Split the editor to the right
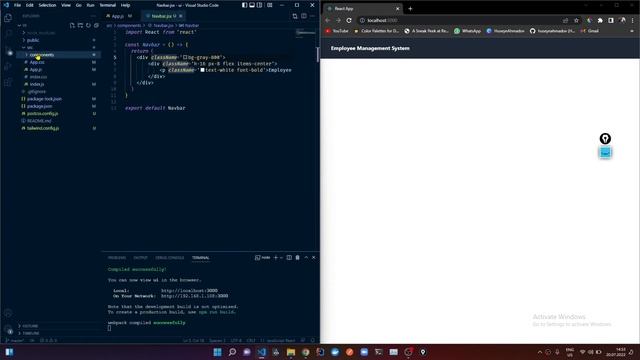640x360 pixels. pyautogui.click(x=304, y=16)
